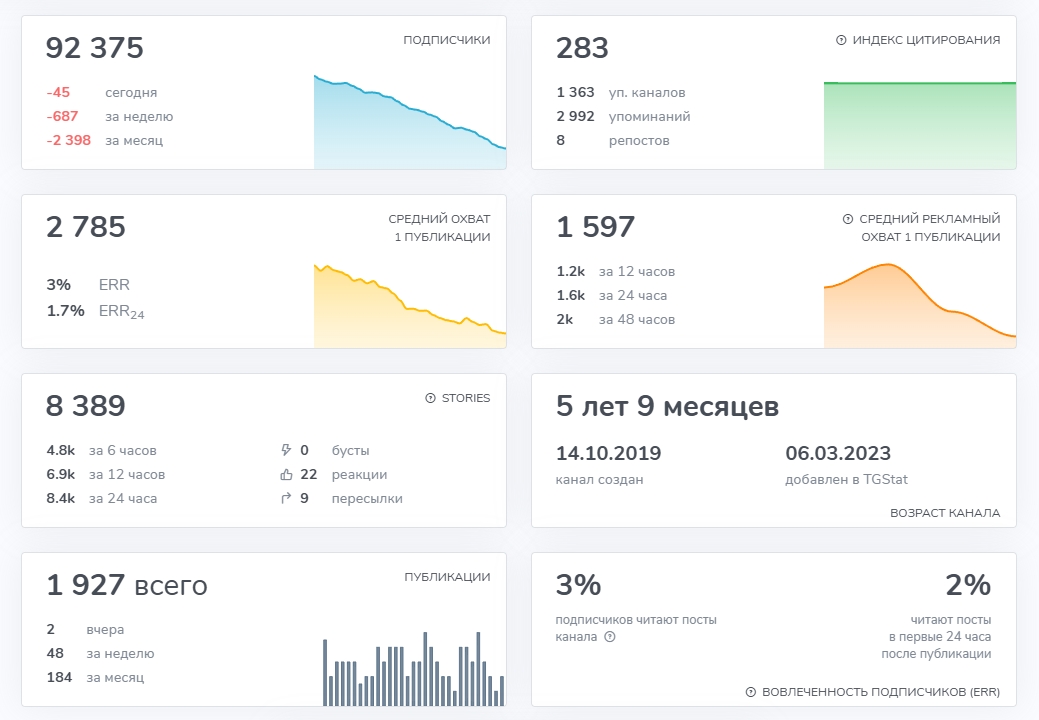Click the '1 927 всего' publications total
Image resolution: width=1039 pixels, height=720 pixels.
pos(127,585)
